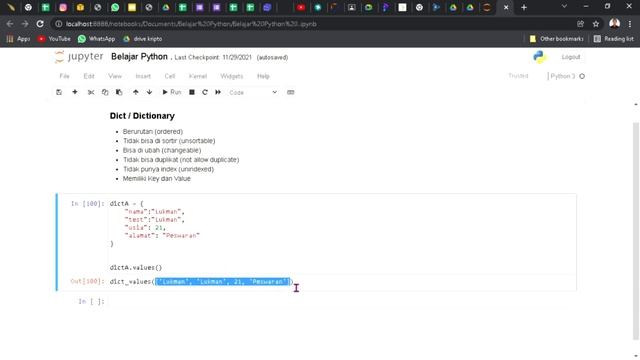
Task: Open Apps bookmark shortcut
Action: click(x=18, y=39)
